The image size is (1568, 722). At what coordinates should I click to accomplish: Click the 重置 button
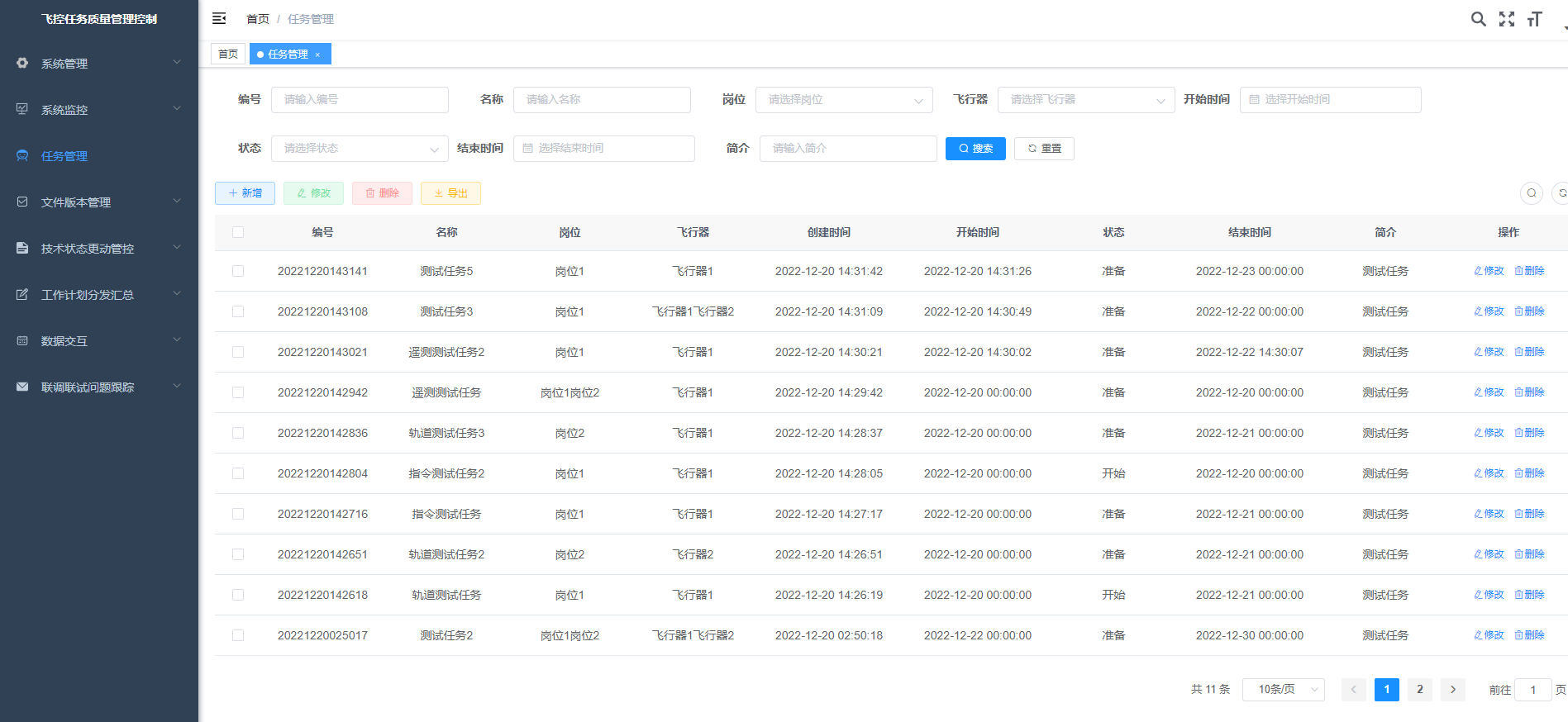tap(1044, 149)
